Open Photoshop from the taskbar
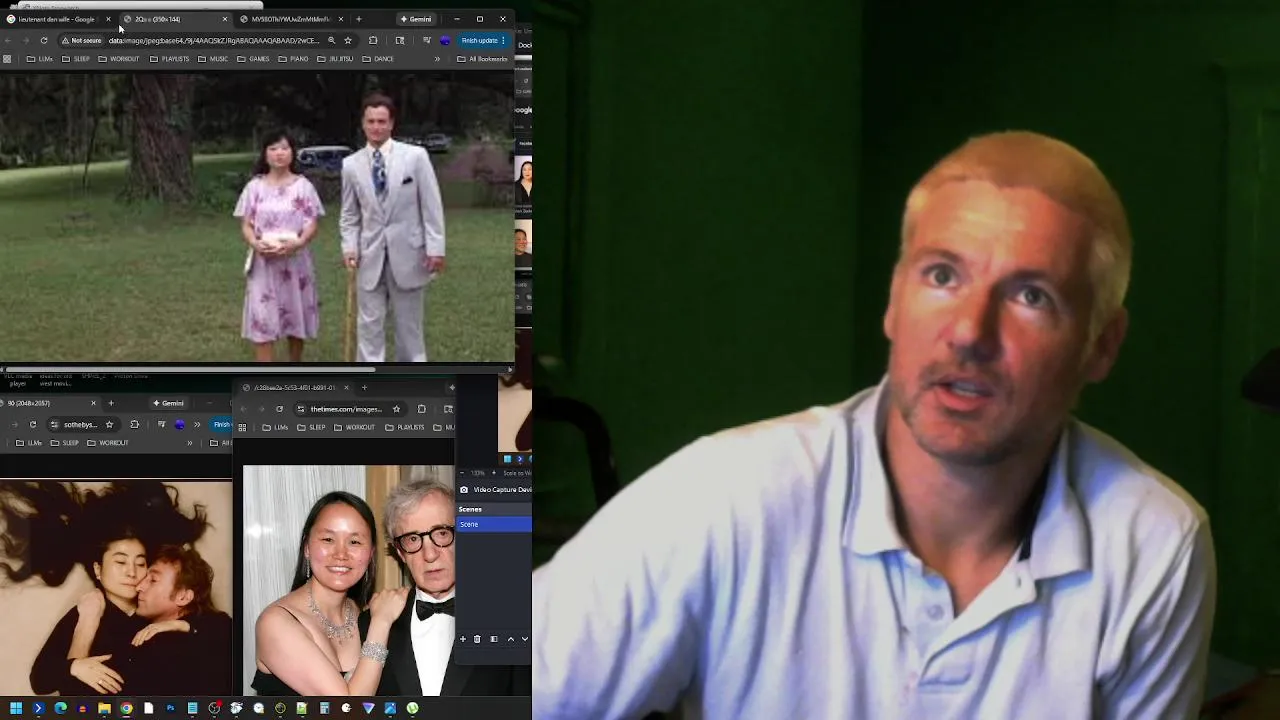 170,708
